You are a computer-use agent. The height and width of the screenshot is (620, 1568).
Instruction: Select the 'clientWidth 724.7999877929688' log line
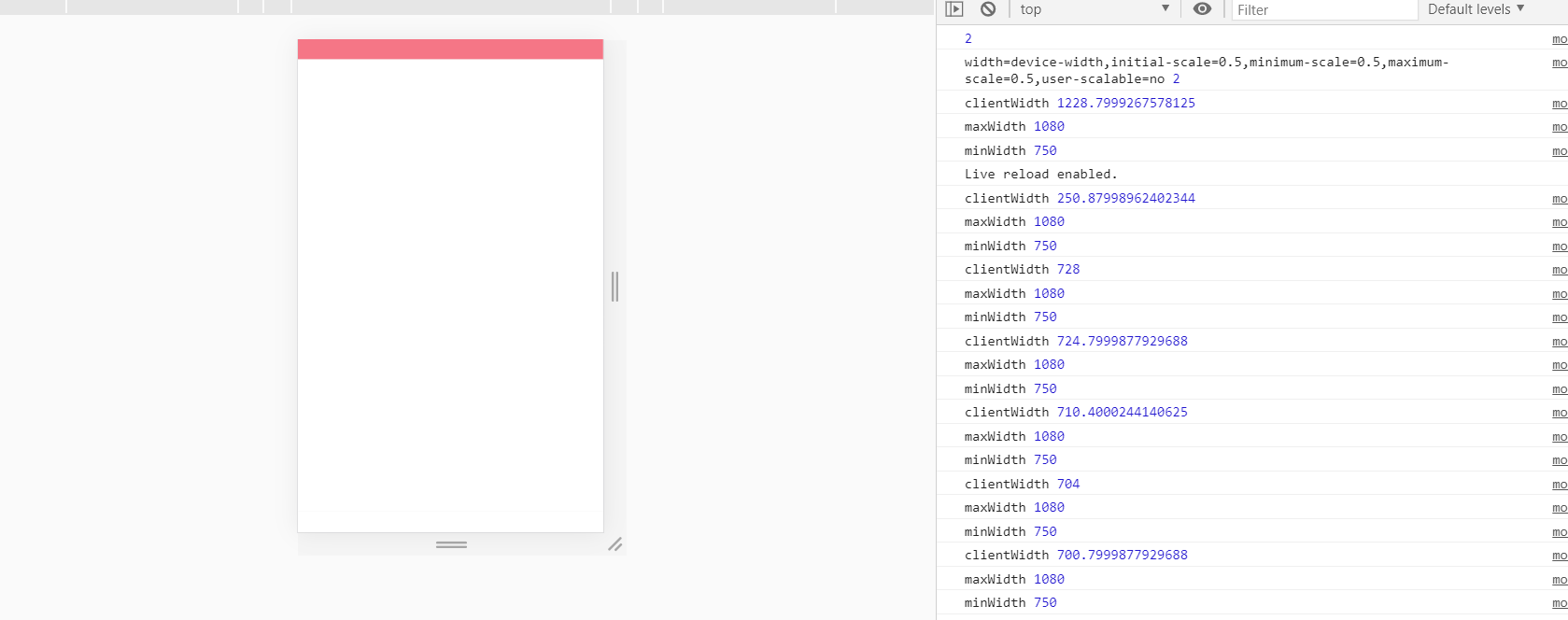(x=1076, y=342)
